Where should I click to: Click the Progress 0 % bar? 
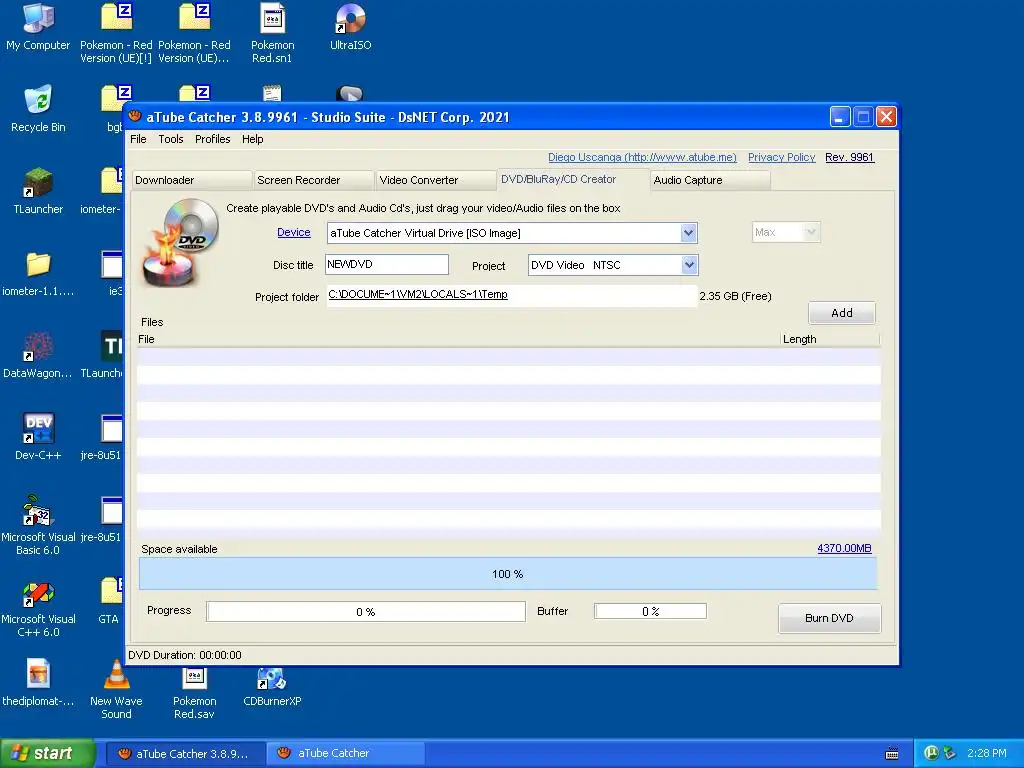[x=366, y=611]
